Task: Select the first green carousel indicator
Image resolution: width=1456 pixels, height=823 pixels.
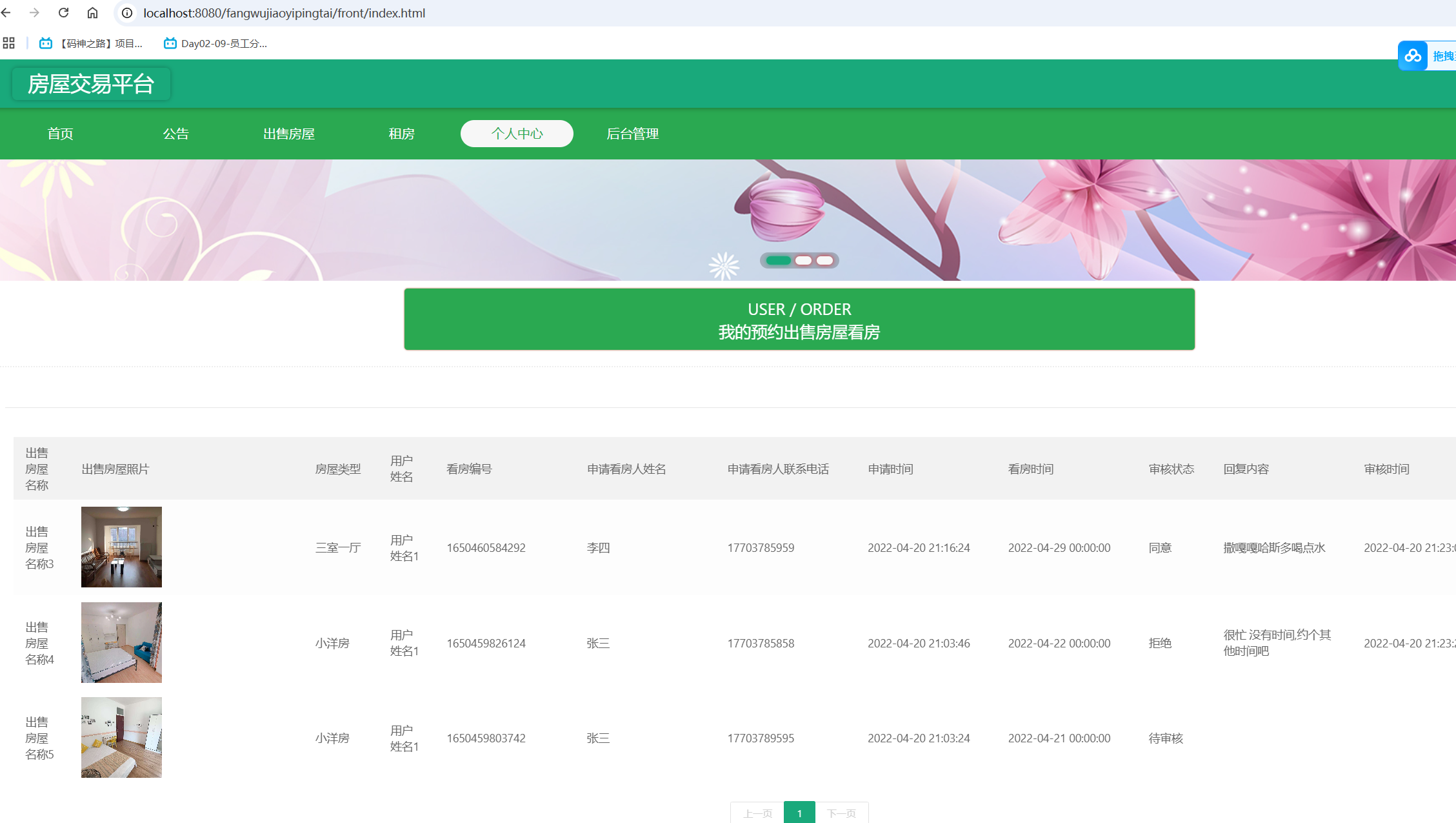Action: 779,260
